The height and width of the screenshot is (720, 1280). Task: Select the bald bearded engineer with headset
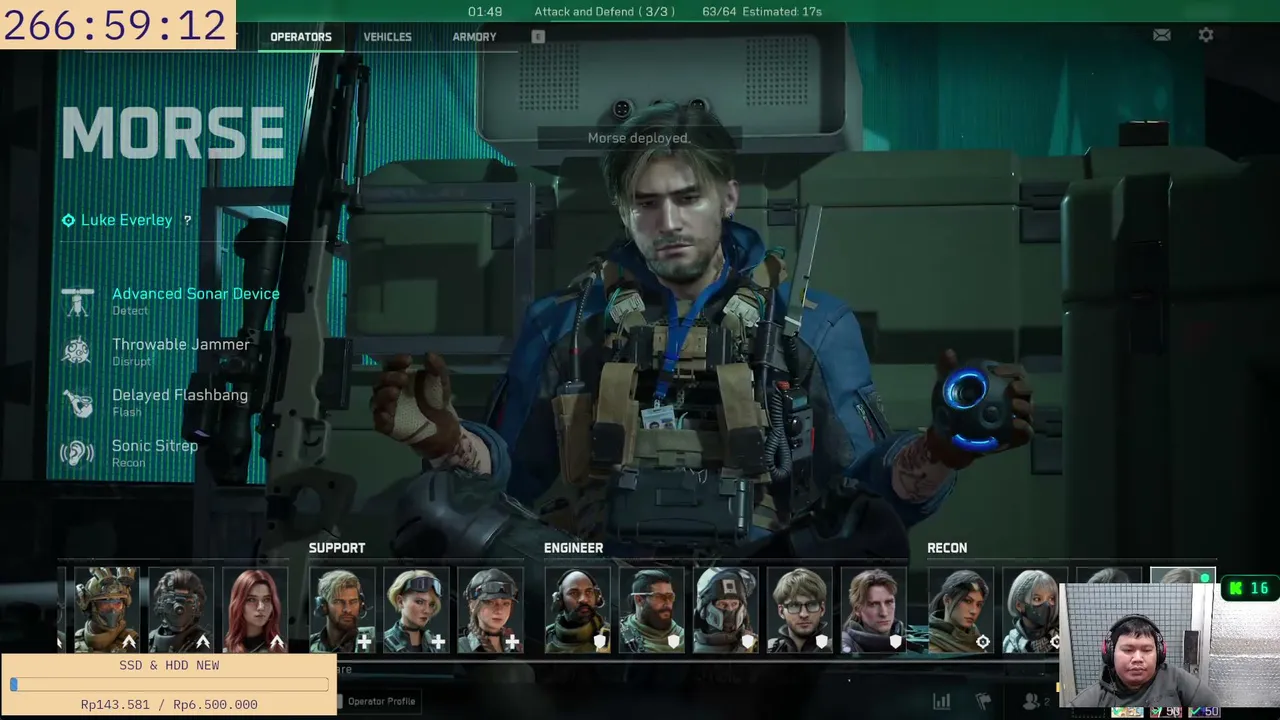(577, 610)
